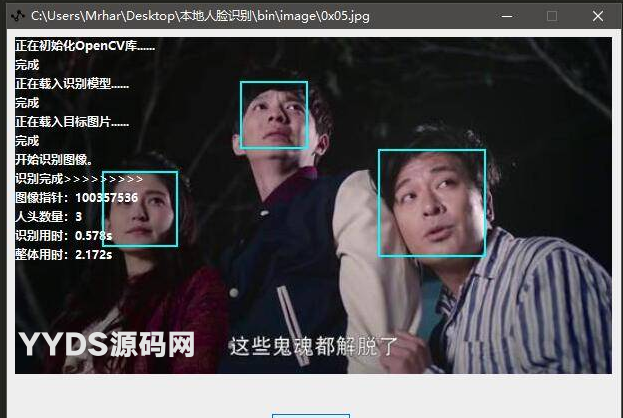Click the app icon in the title bar
This screenshot has width=623, height=418.
(17, 16)
